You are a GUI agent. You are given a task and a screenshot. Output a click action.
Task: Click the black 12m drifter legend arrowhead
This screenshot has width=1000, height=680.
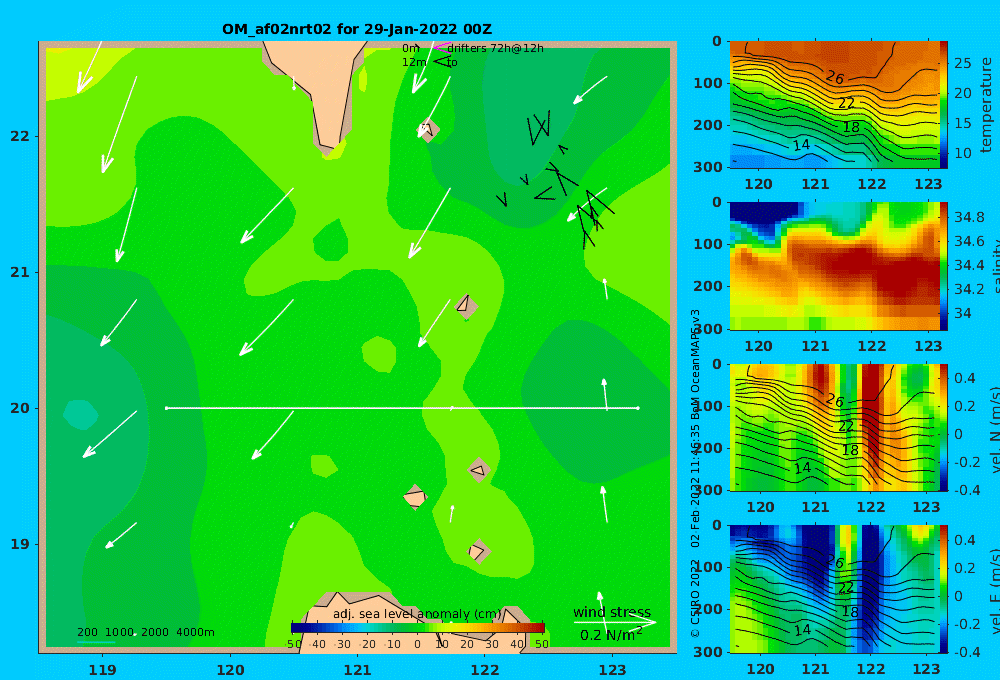pyautogui.click(x=442, y=62)
